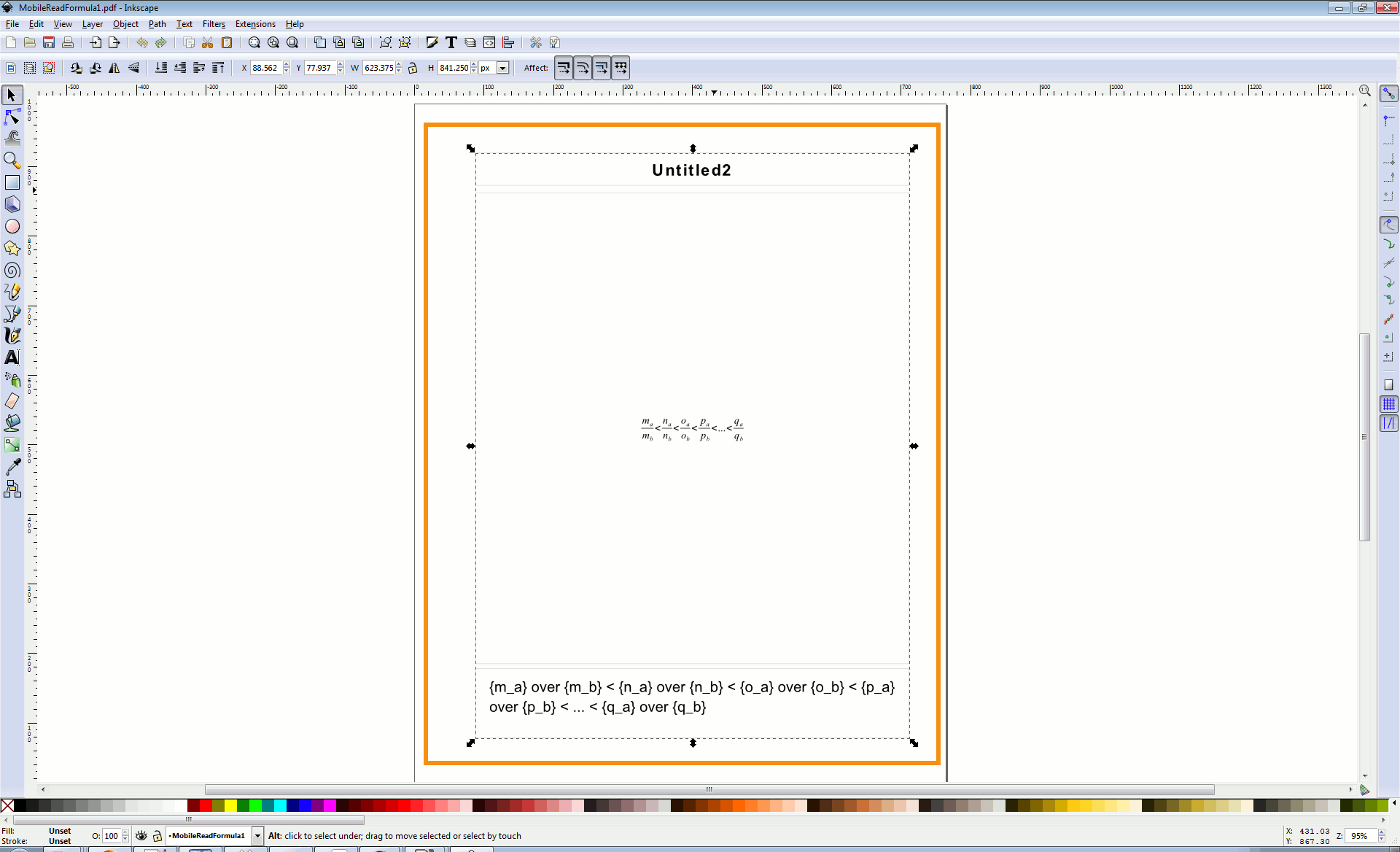Select the Node editing tool
The height and width of the screenshot is (852, 1400).
click(12, 117)
